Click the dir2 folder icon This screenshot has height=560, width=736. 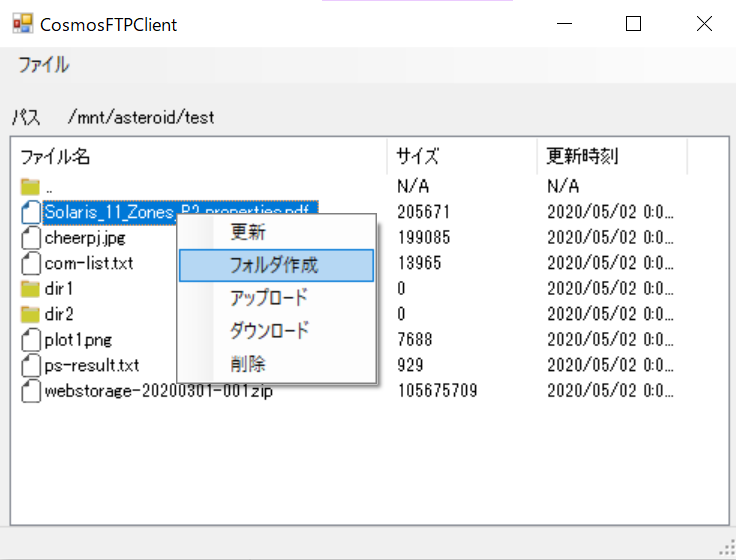pos(30,314)
